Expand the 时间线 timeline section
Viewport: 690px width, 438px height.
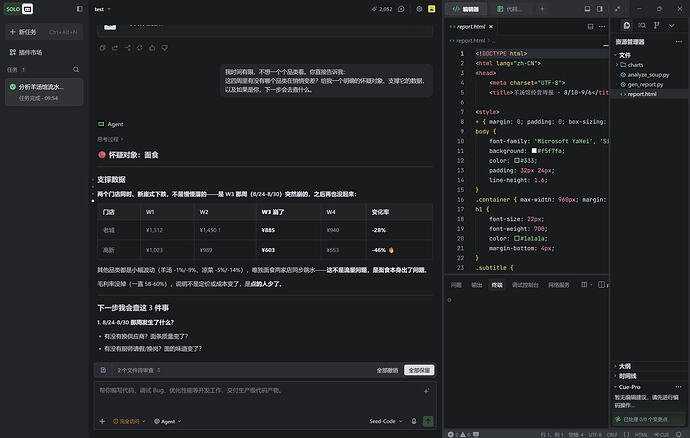[627, 376]
